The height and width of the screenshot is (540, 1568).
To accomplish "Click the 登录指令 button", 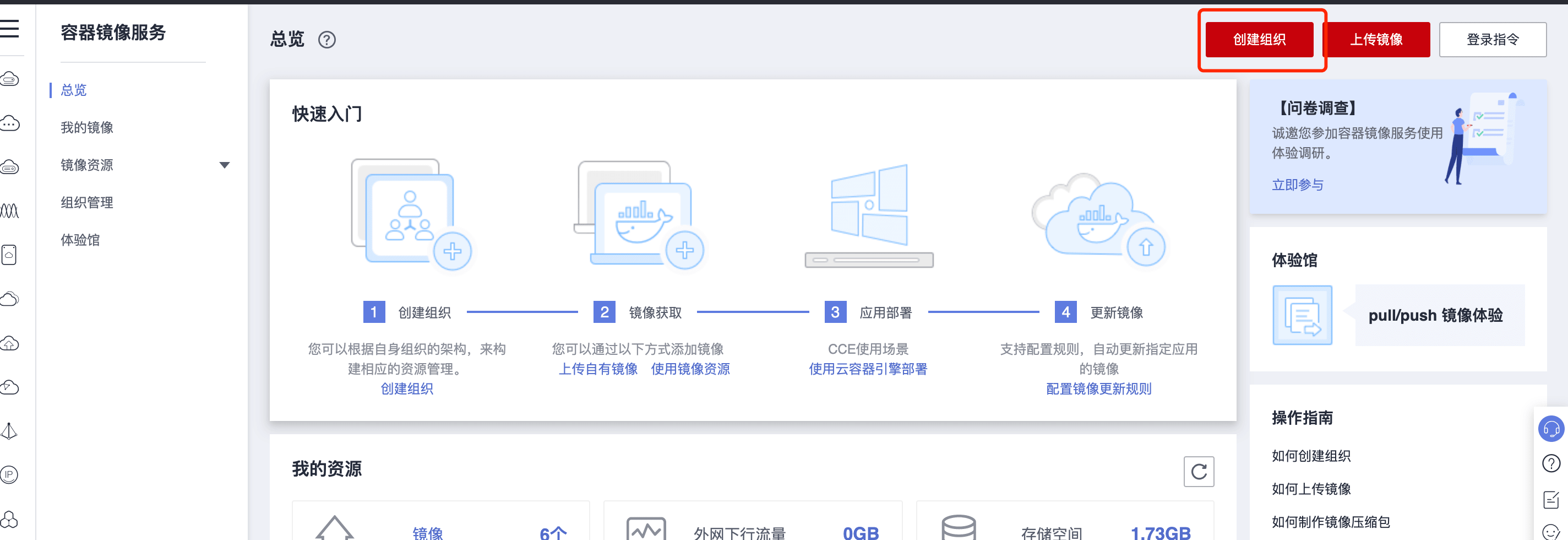I will pyautogui.click(x=1492, y=40).
